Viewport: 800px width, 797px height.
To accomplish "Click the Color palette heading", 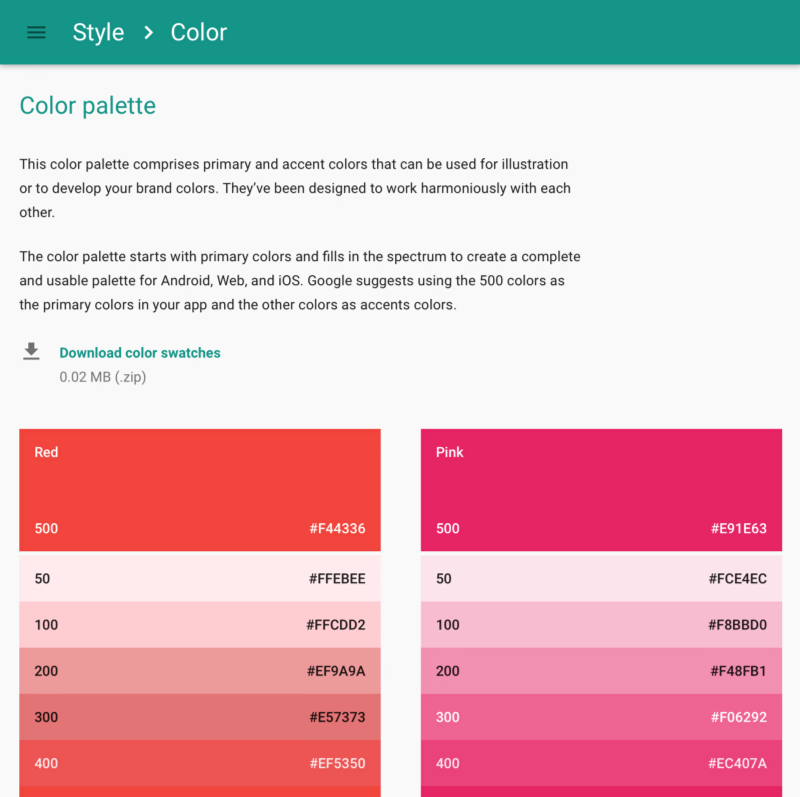I will pos(88,105).
